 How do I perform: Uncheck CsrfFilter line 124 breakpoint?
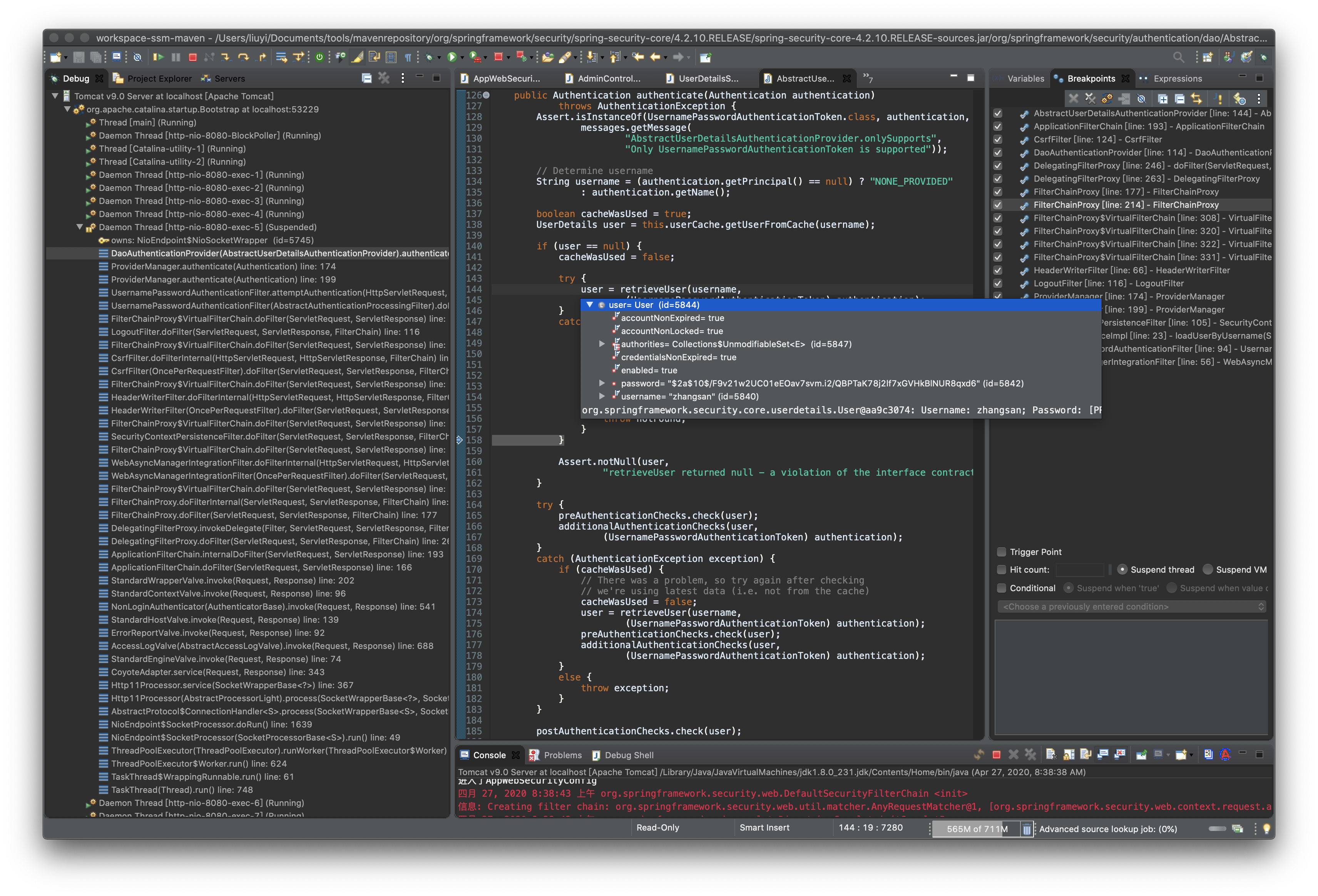coord(998,139)
